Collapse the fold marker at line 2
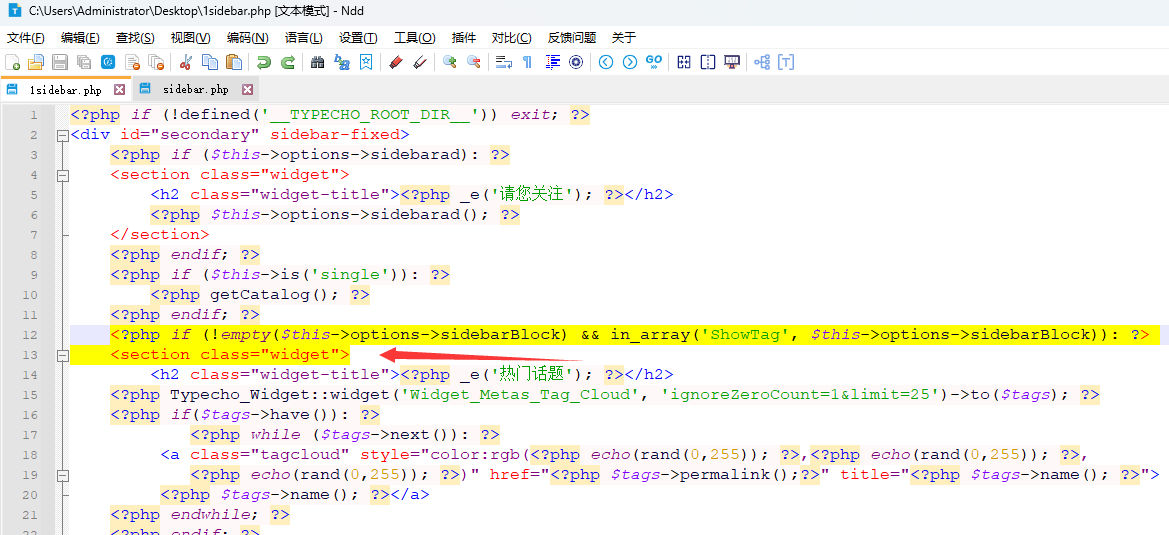 pos(63,135)
